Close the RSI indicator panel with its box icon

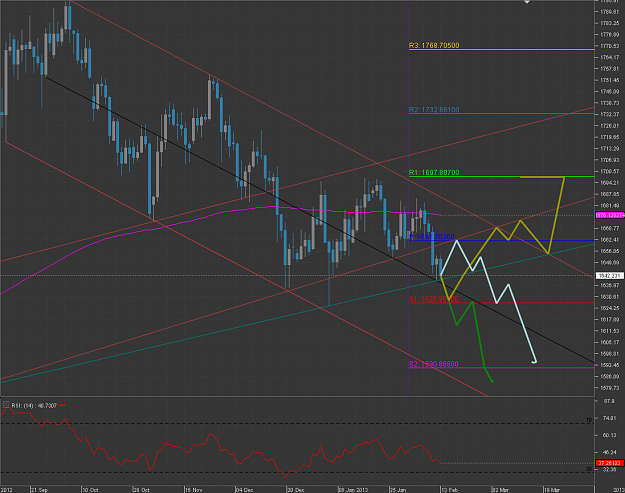(6, 405)
